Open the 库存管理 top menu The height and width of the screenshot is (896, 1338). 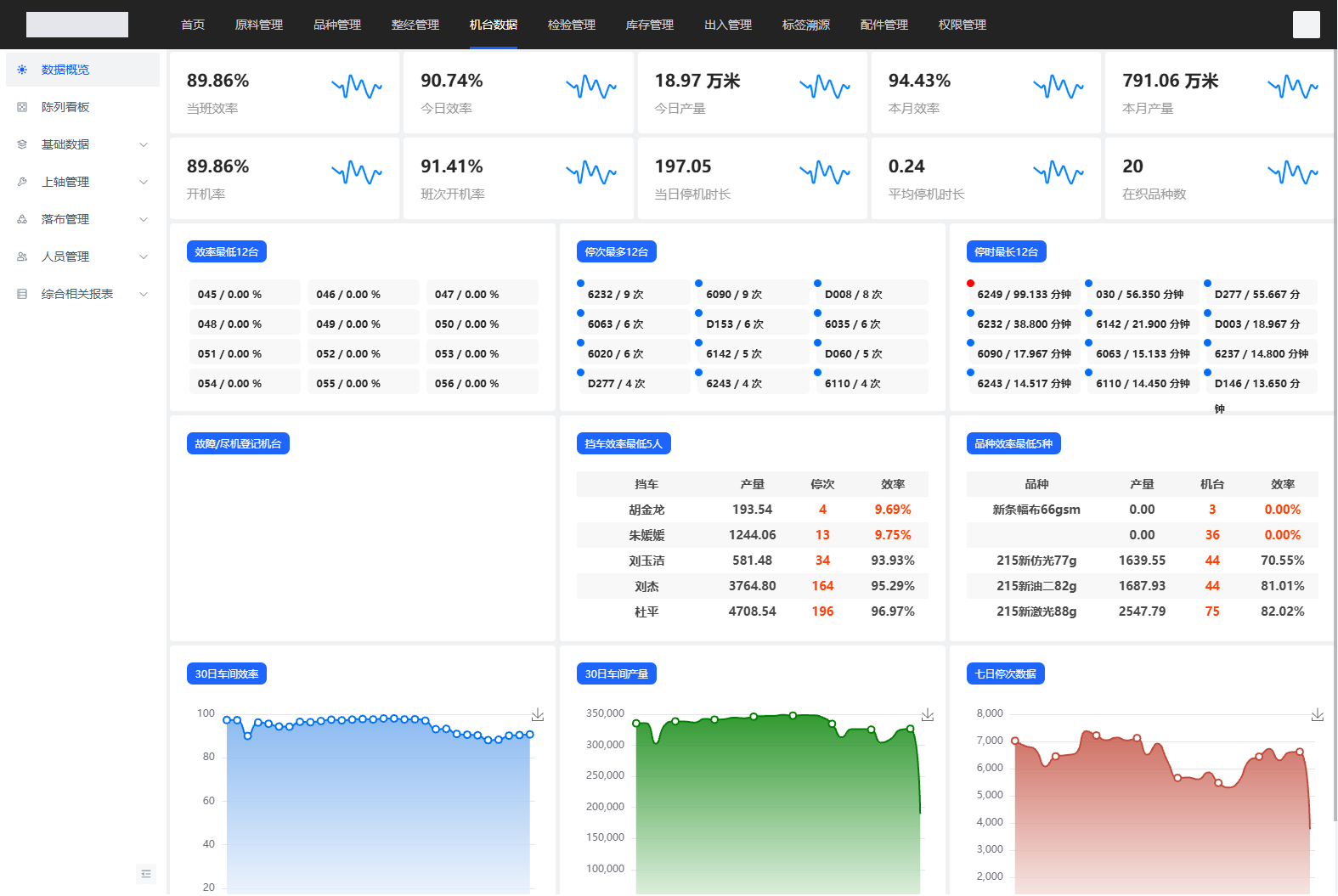coord(649,25)
